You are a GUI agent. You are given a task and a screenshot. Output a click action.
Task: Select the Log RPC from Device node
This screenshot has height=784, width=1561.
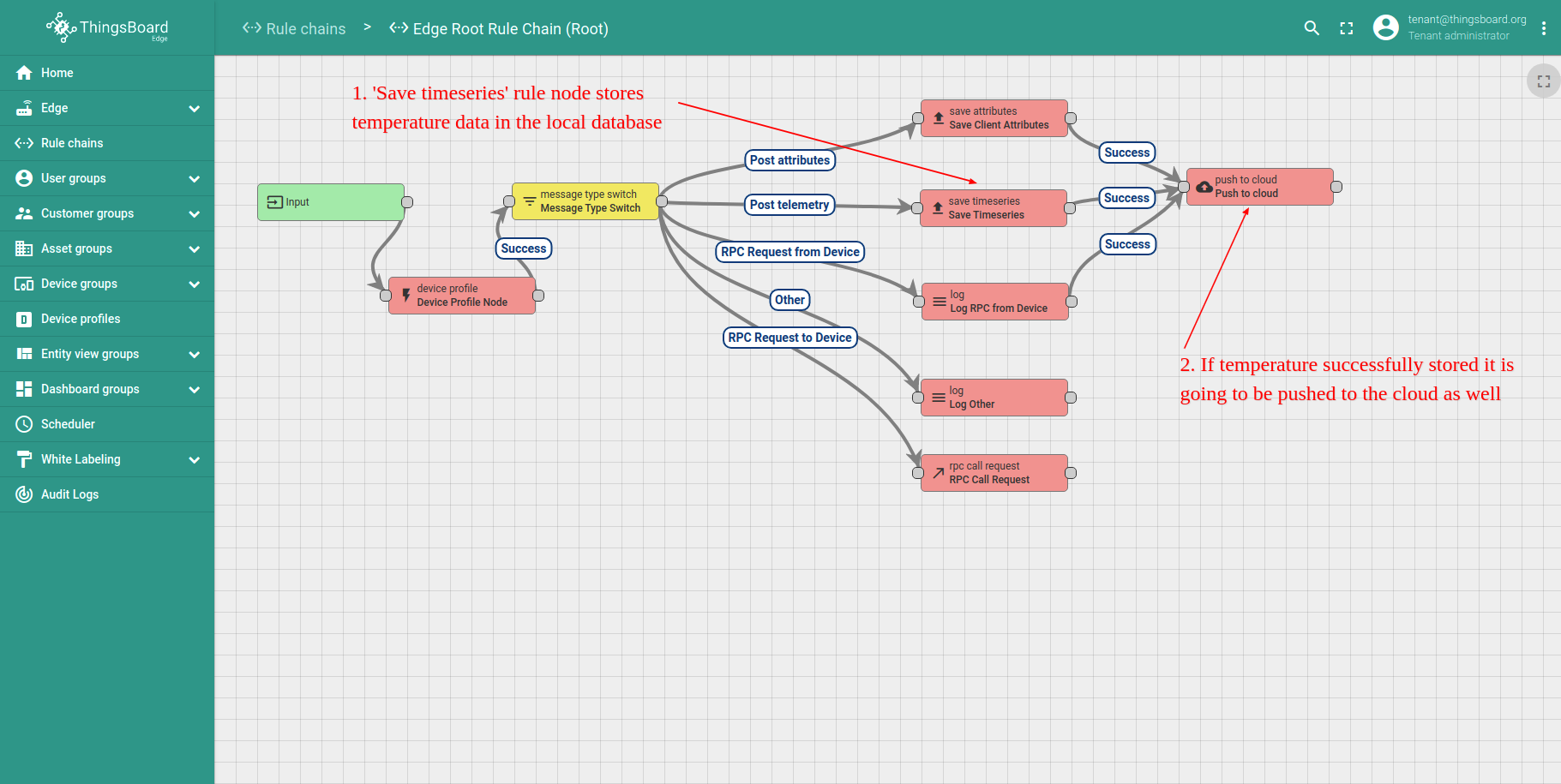point(995,302)
